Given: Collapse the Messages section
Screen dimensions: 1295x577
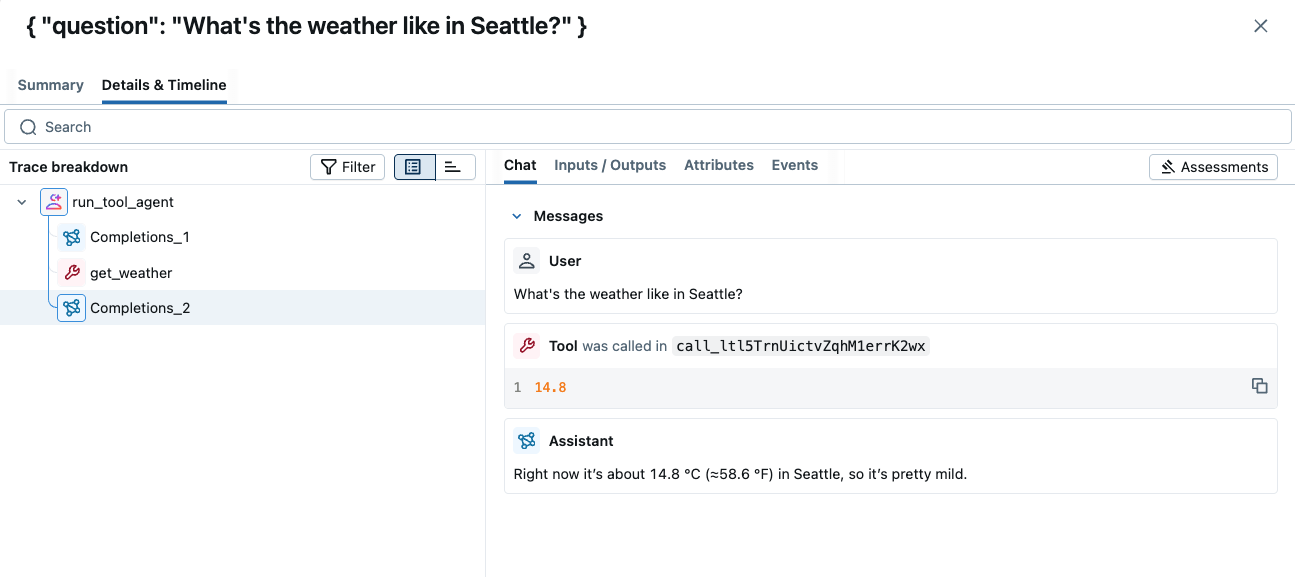Looking at the screenshot, I should point(517,216).
